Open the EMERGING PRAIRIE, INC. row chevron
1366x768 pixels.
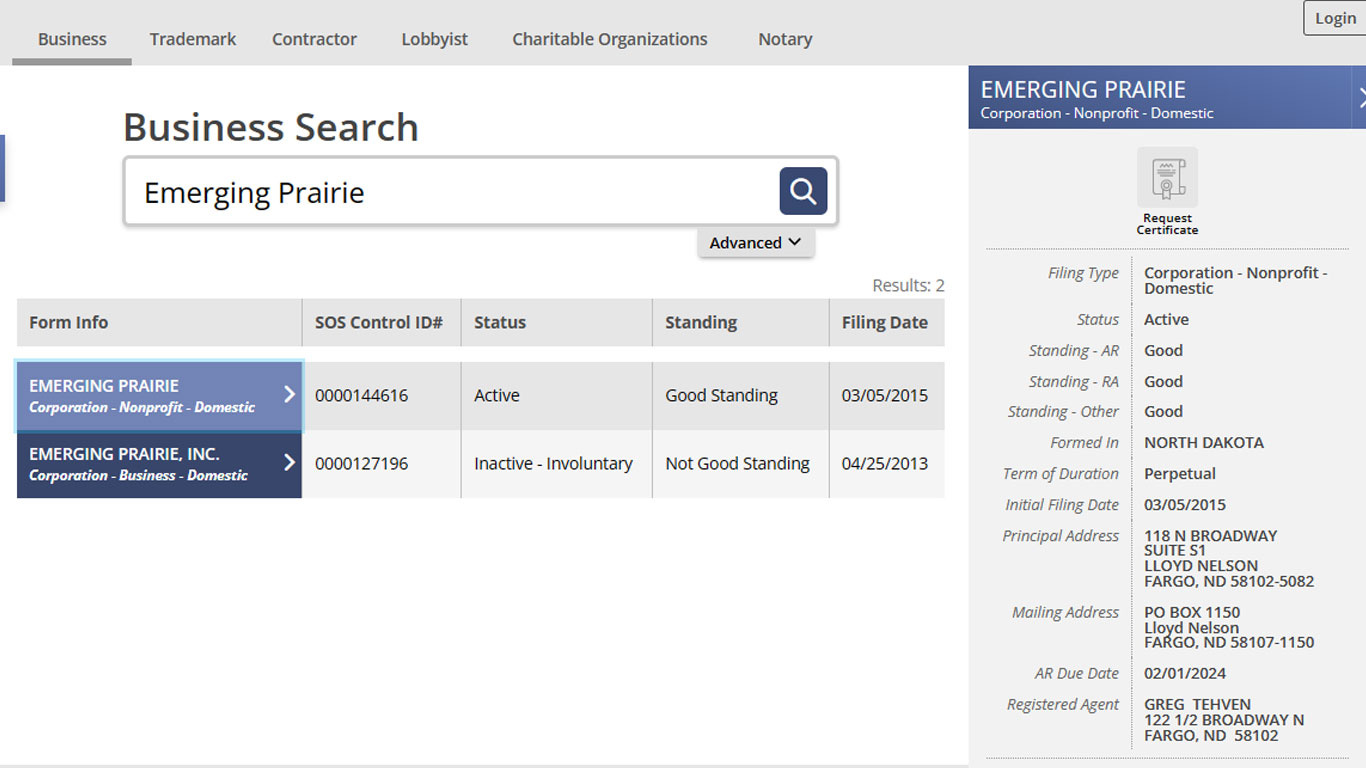coord(289,463)
